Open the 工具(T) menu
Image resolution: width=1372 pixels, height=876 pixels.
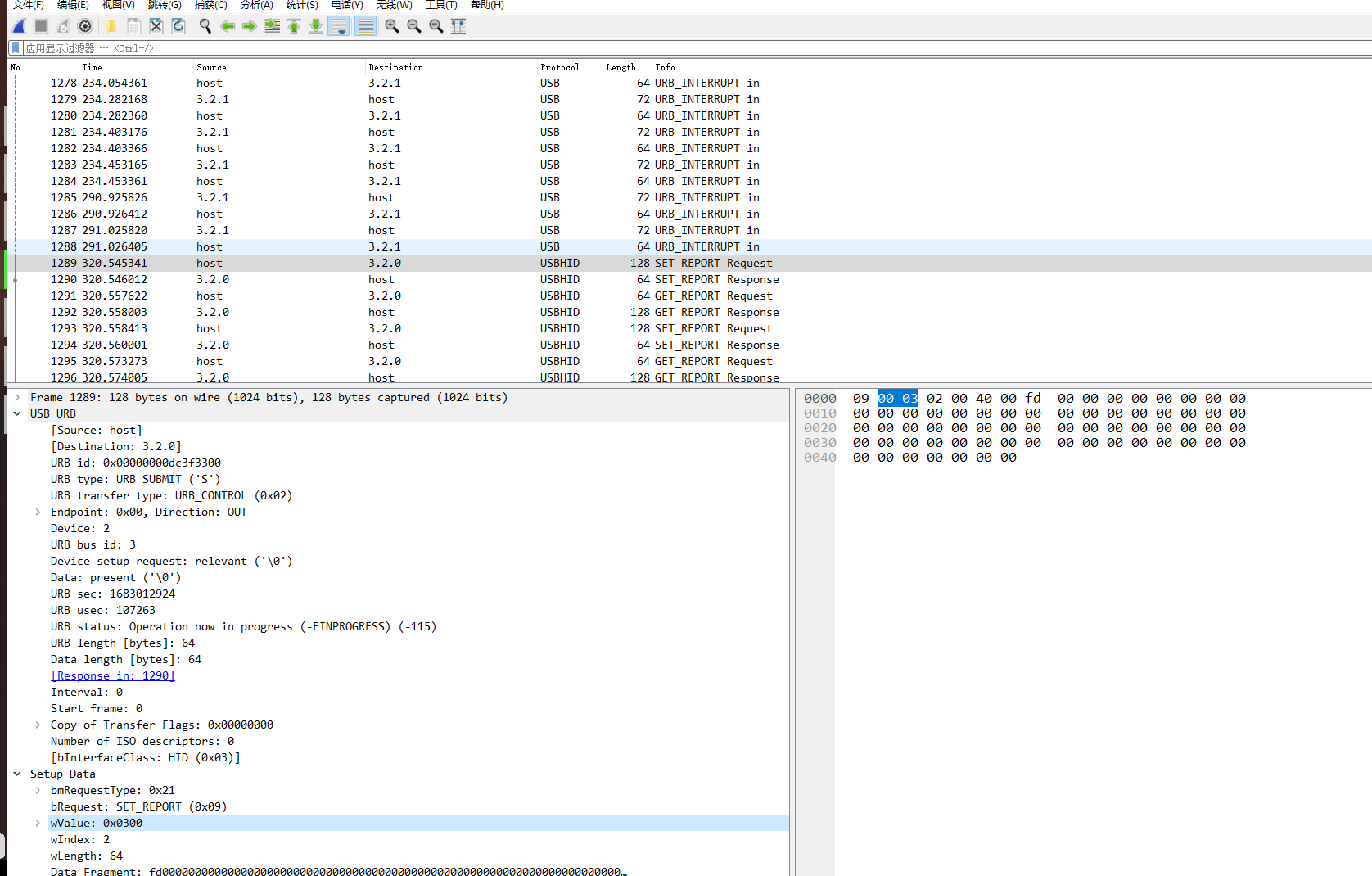(441, 5)
